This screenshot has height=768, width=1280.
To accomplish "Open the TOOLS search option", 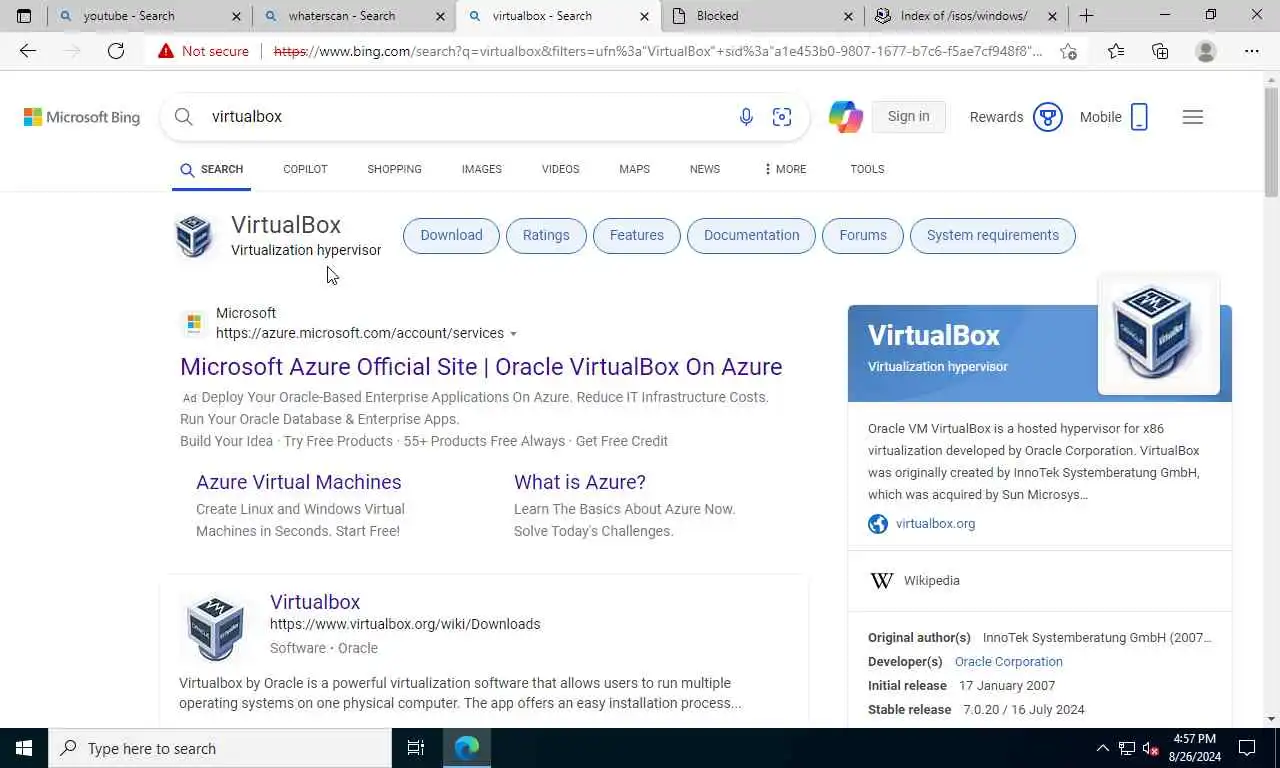I will point(867,169).
